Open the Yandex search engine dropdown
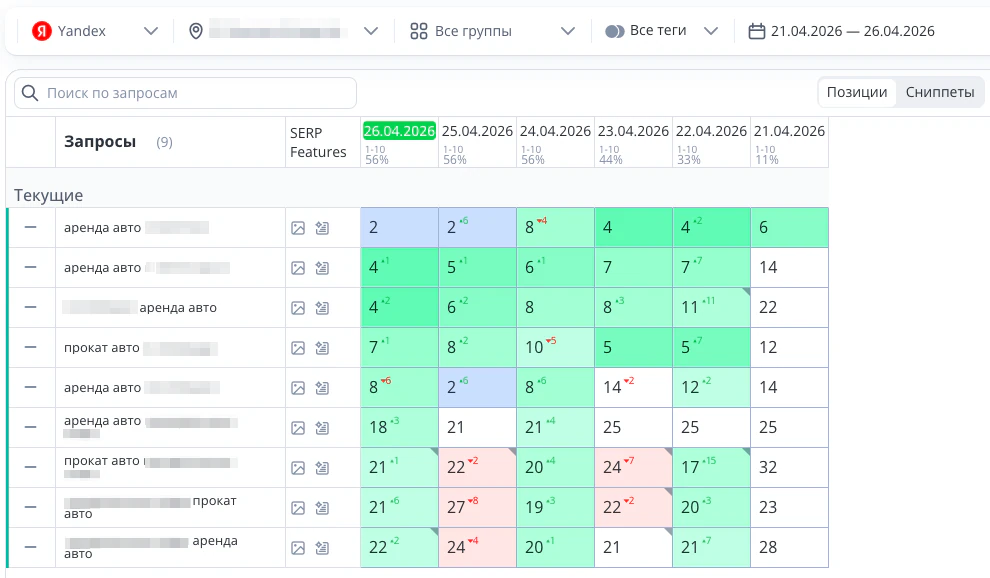990x578 pixels. (x=95, y=31)
